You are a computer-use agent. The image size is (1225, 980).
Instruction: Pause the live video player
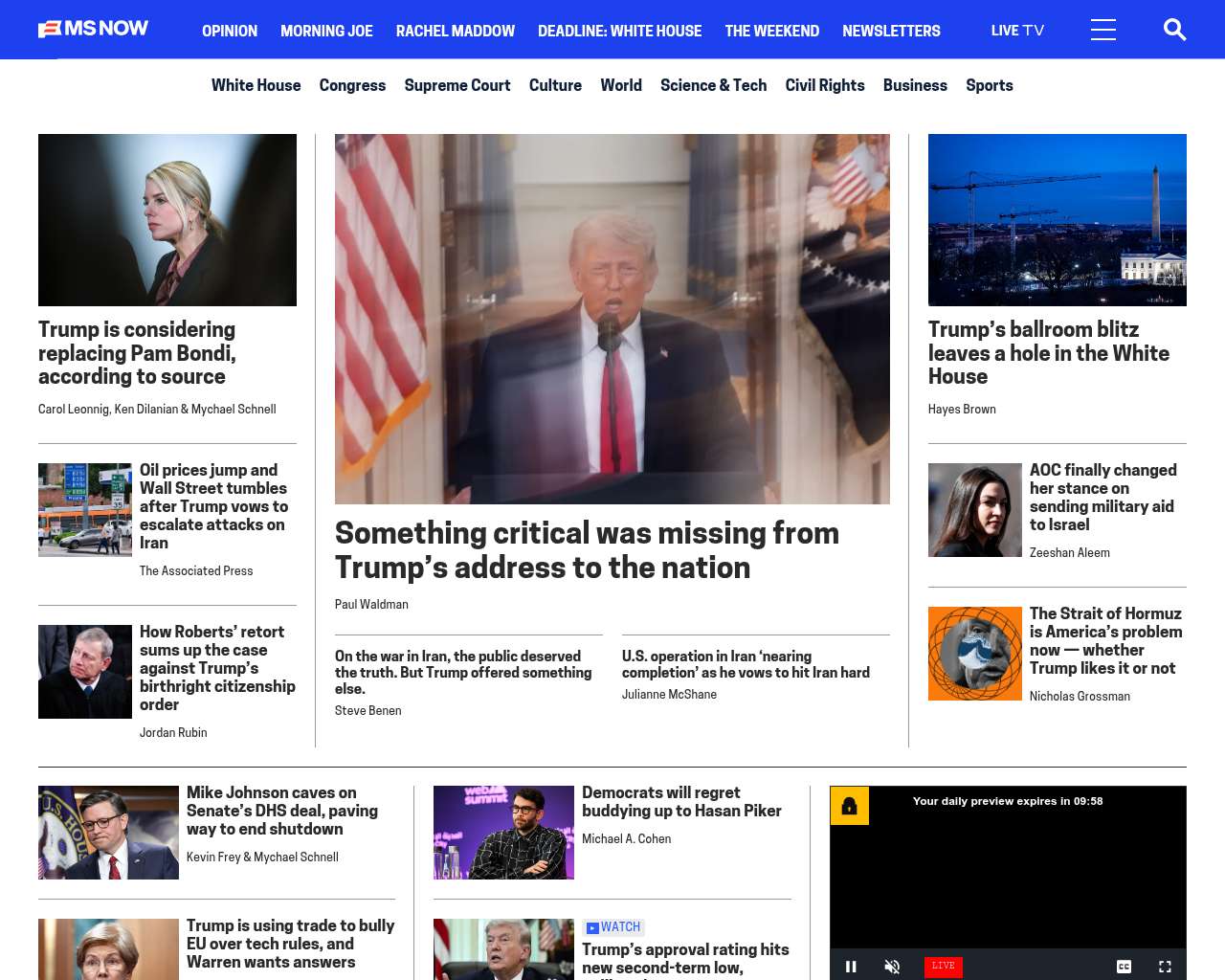(x=851, y=967)
